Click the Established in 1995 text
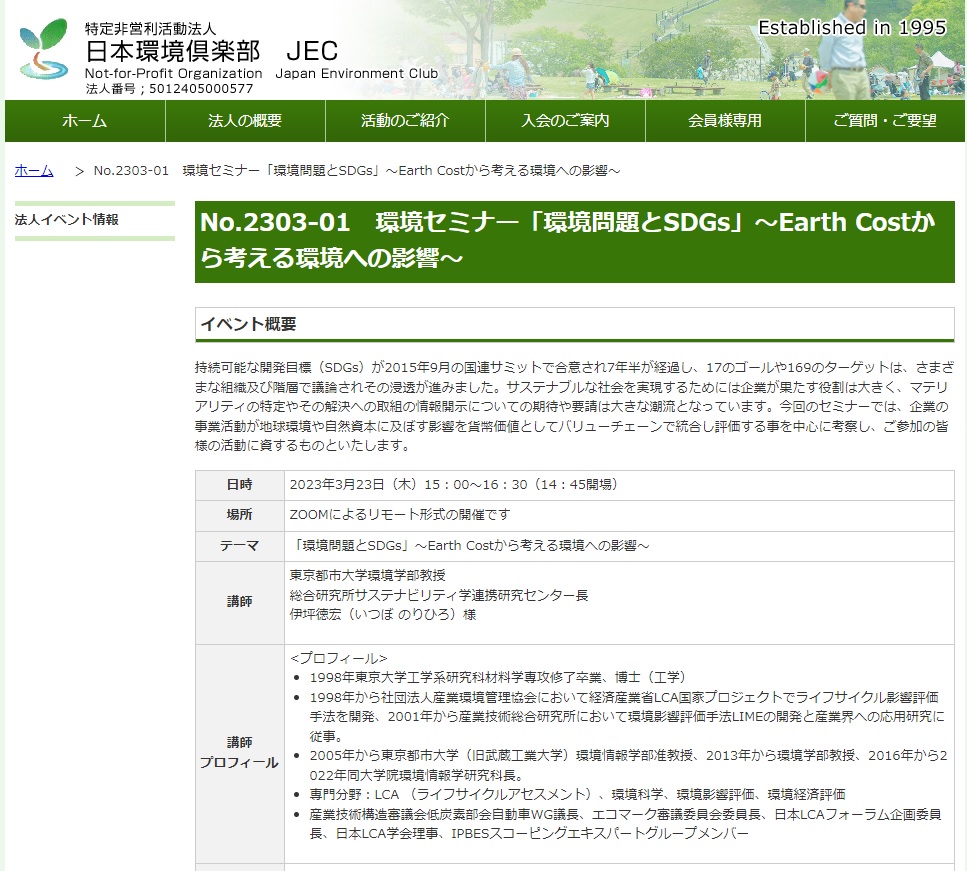 pos(852,28)
